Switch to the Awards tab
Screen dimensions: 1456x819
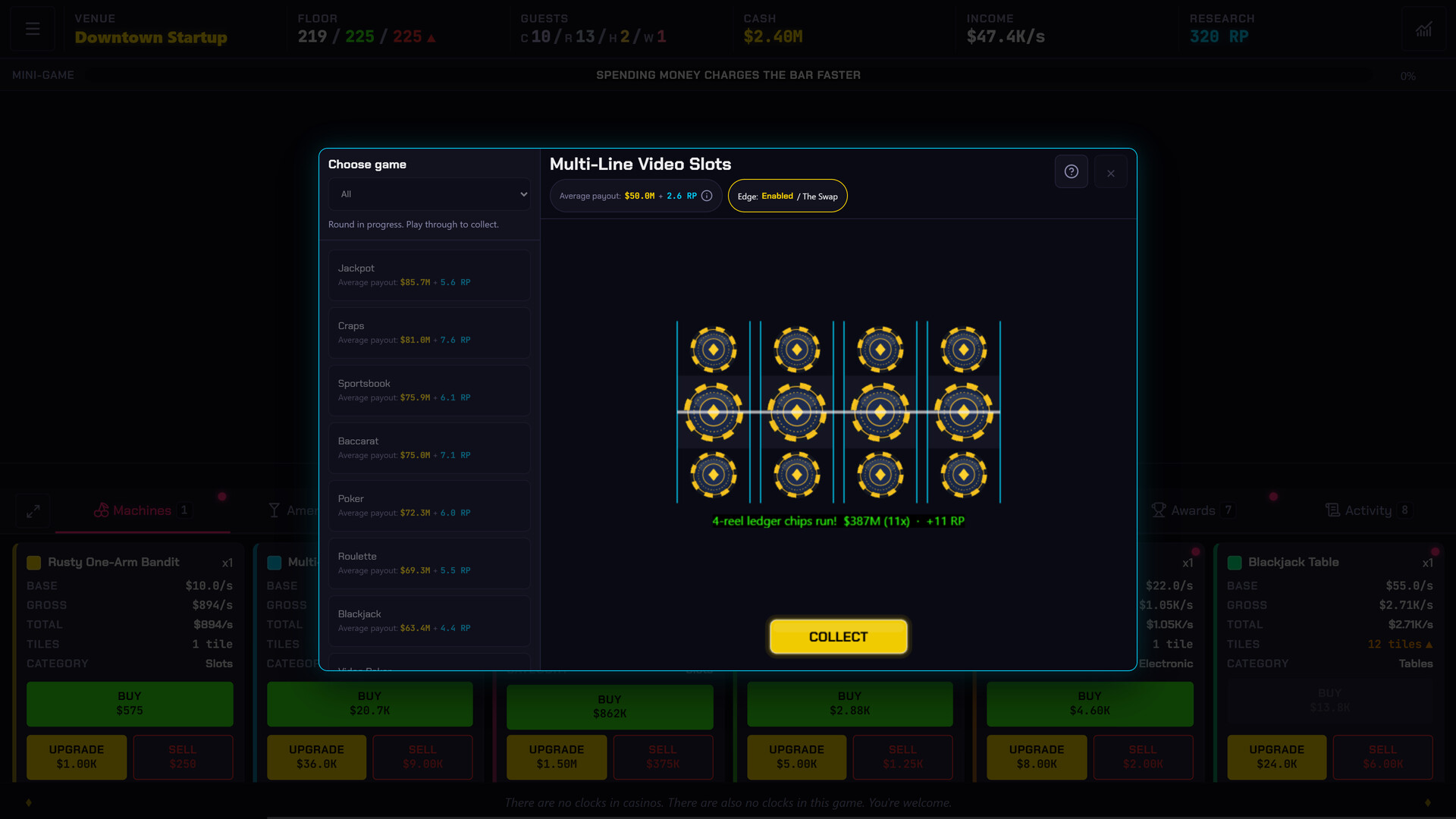[x=1192, y=510]
